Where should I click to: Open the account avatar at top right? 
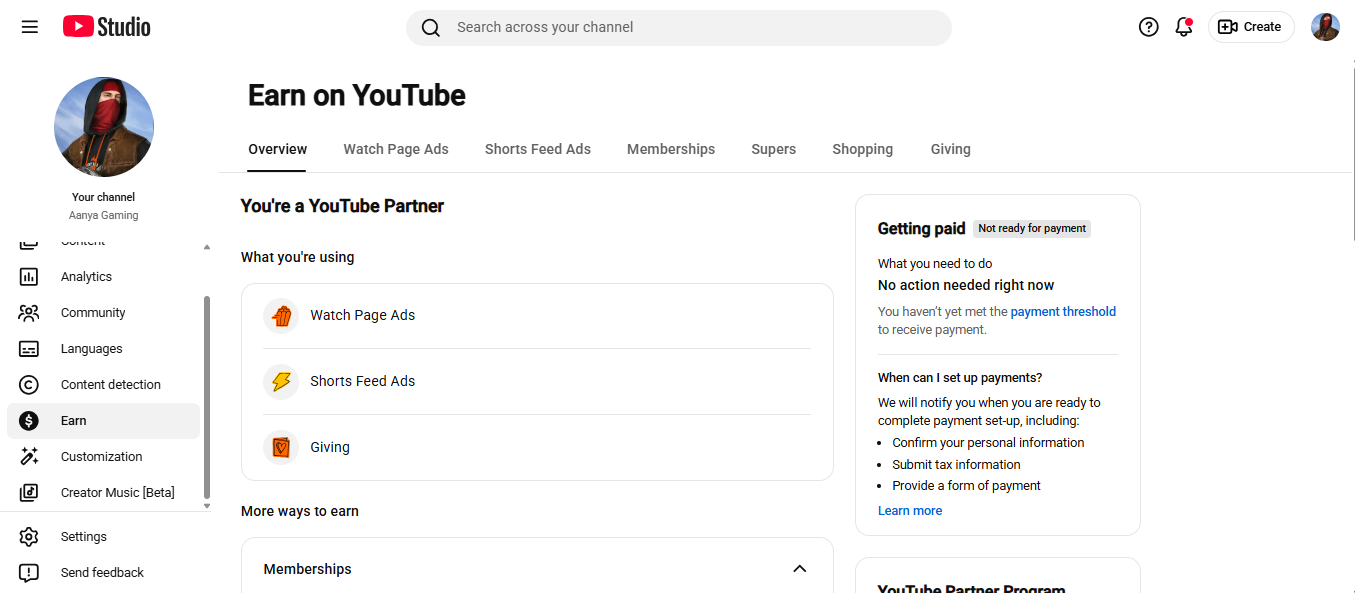tap(1325, 27)
